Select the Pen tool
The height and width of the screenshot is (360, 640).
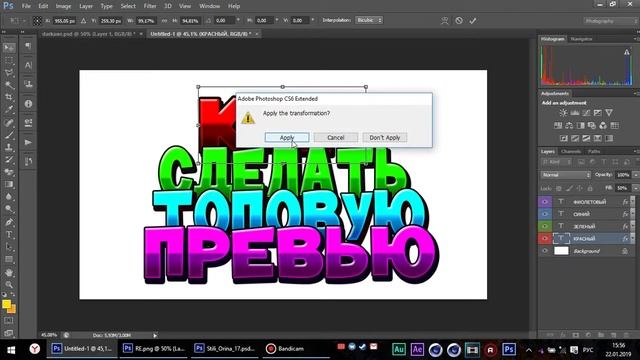click(x=9, y=222)
